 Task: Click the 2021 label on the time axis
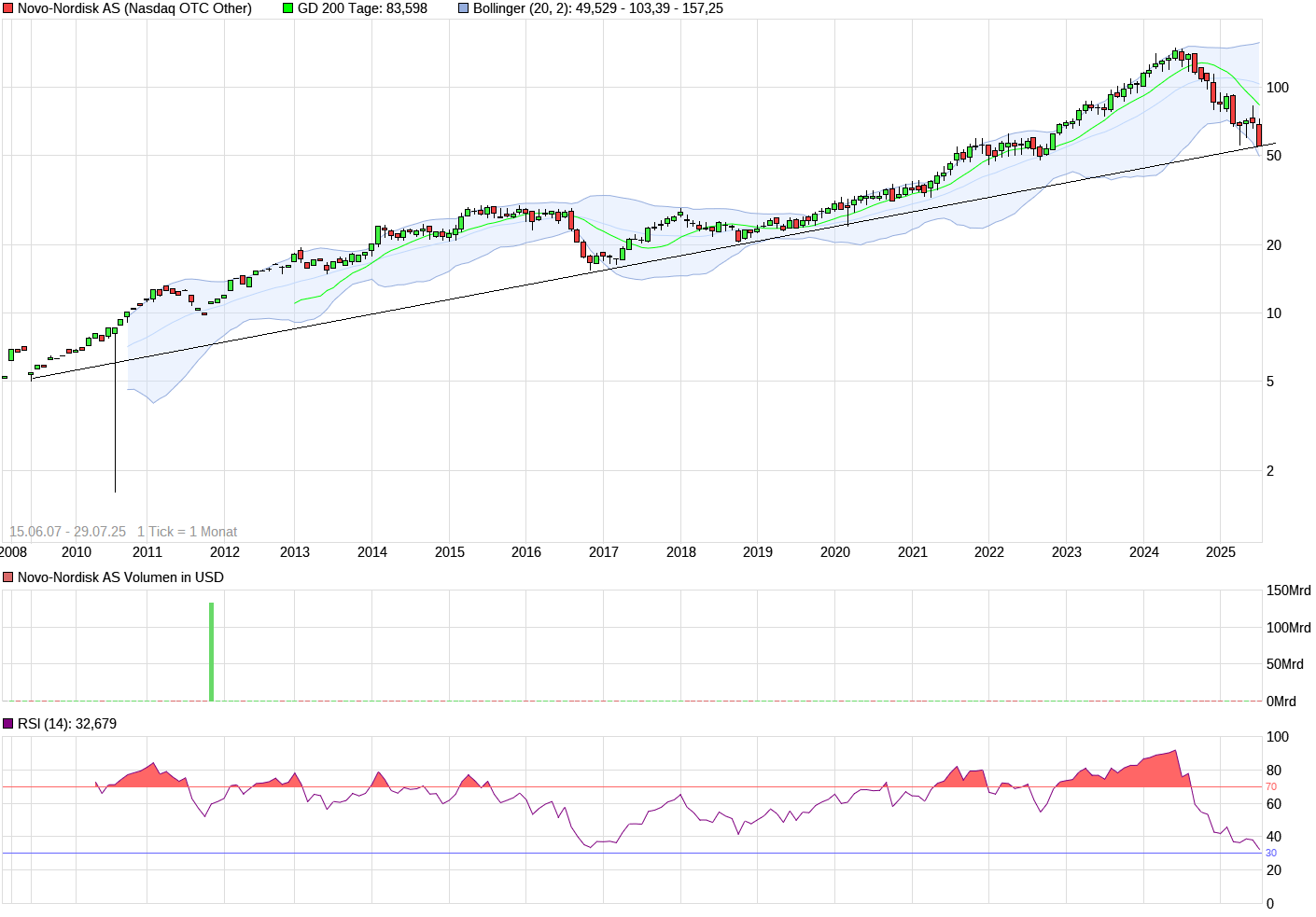913,552
